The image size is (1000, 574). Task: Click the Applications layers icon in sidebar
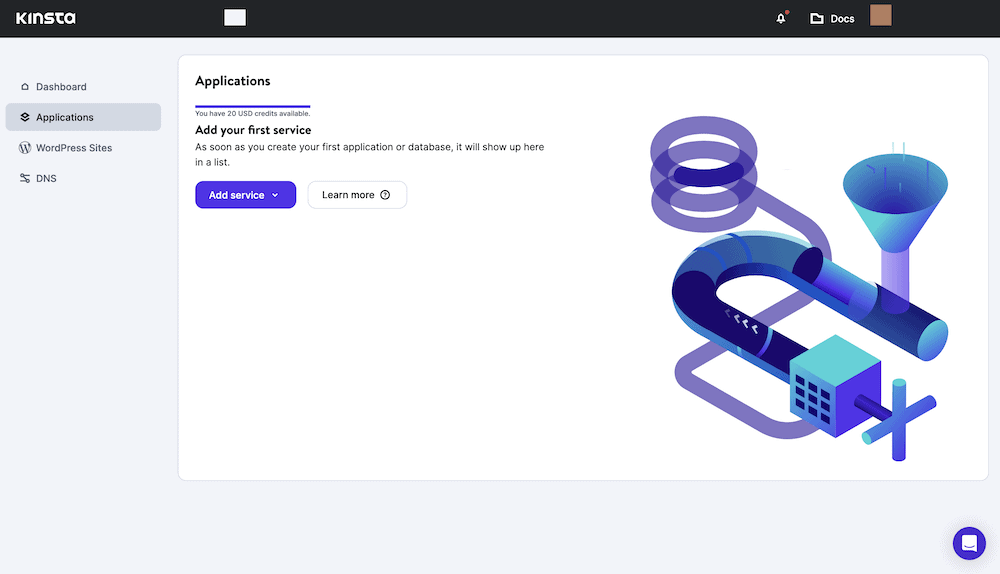(25, 117)
